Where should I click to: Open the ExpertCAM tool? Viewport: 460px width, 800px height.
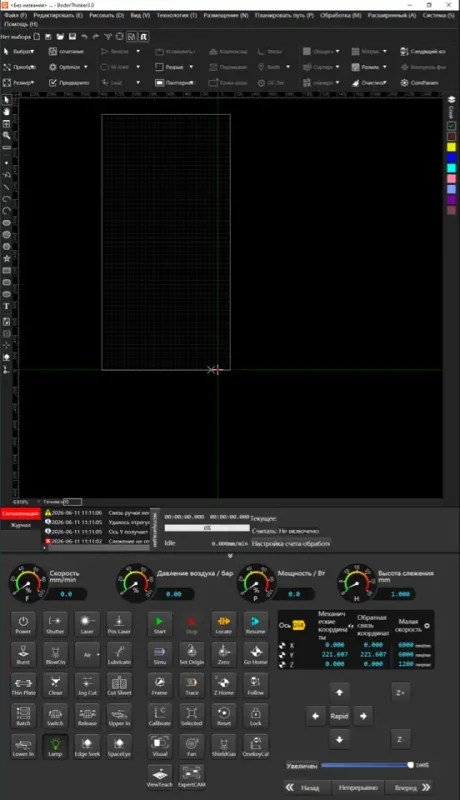(x=192, y=777)
